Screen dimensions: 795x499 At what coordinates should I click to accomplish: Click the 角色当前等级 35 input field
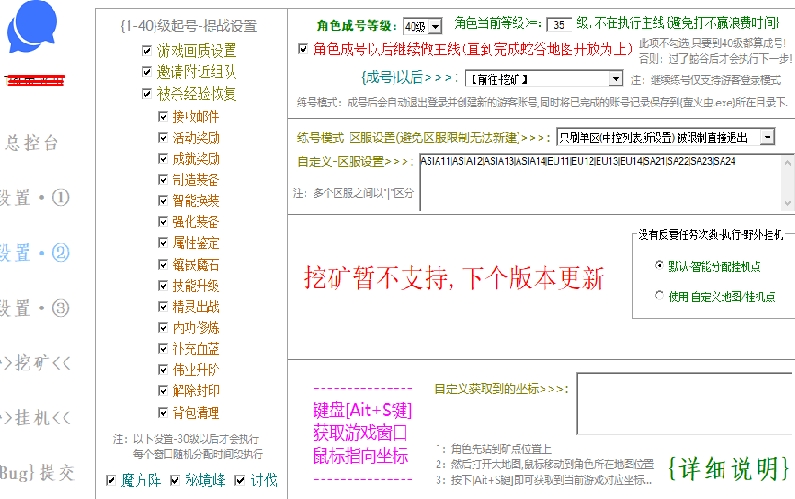pyautogui.click(x=559, y=24)
